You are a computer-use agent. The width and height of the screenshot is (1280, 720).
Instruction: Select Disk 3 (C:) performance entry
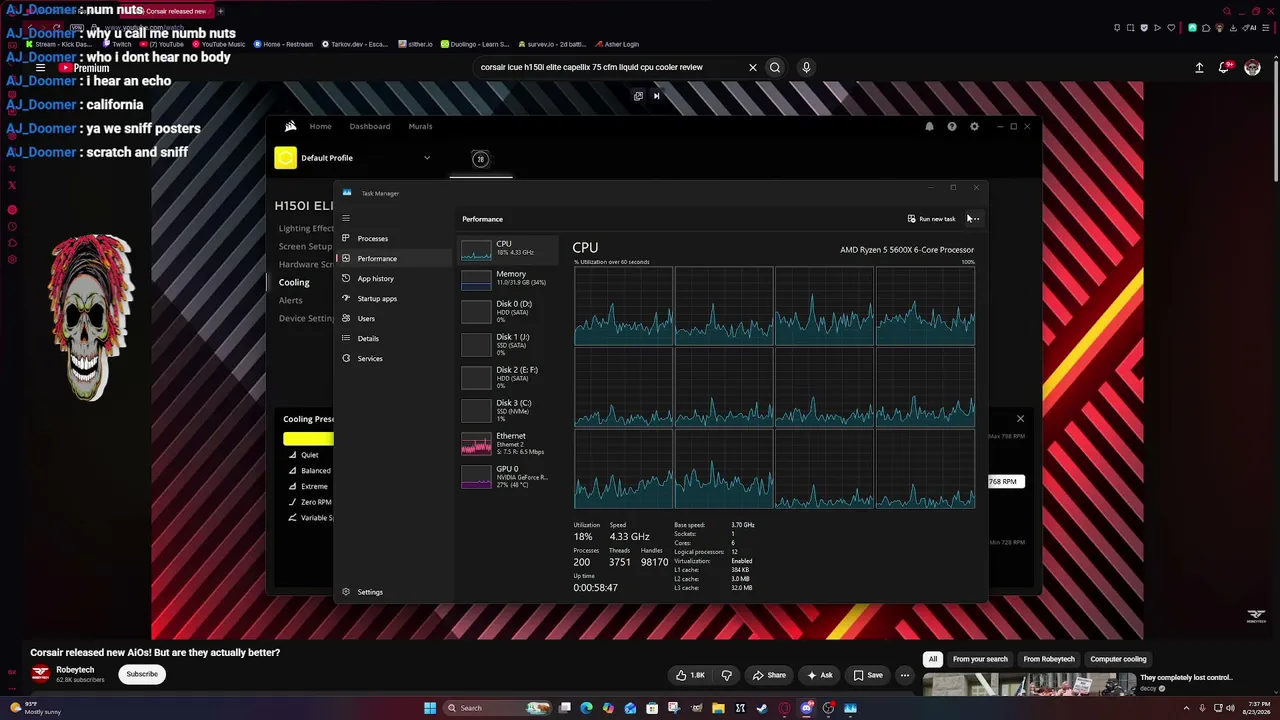pyautogui.click(x=506, y=410)
